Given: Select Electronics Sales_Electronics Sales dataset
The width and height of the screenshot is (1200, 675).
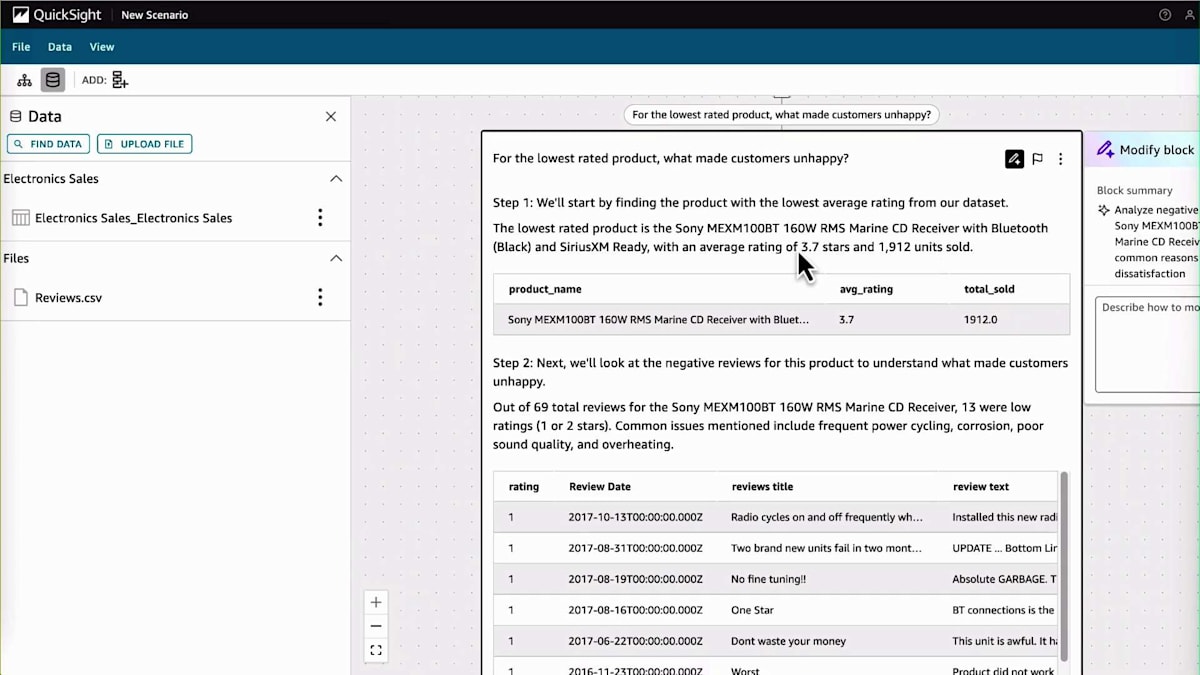Looking at the screenshot, I should [133, 218].
